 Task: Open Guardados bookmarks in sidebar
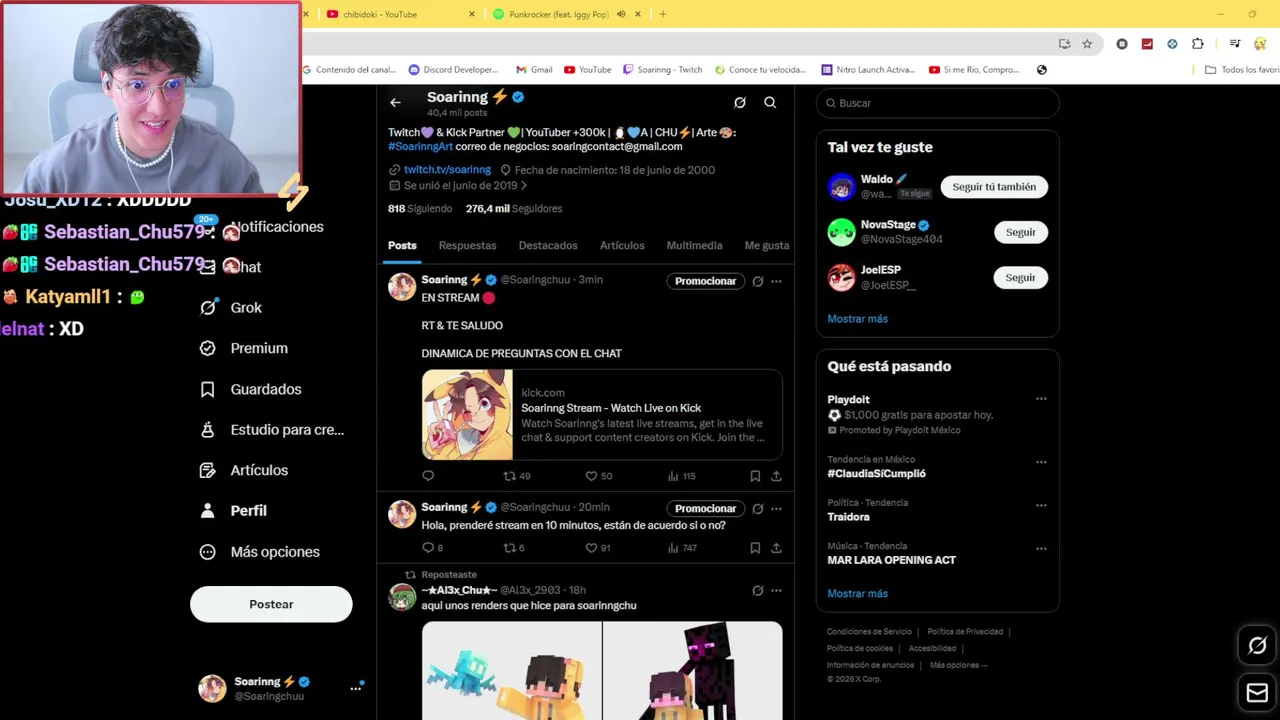pyautogui.click(x=252, y=389)
